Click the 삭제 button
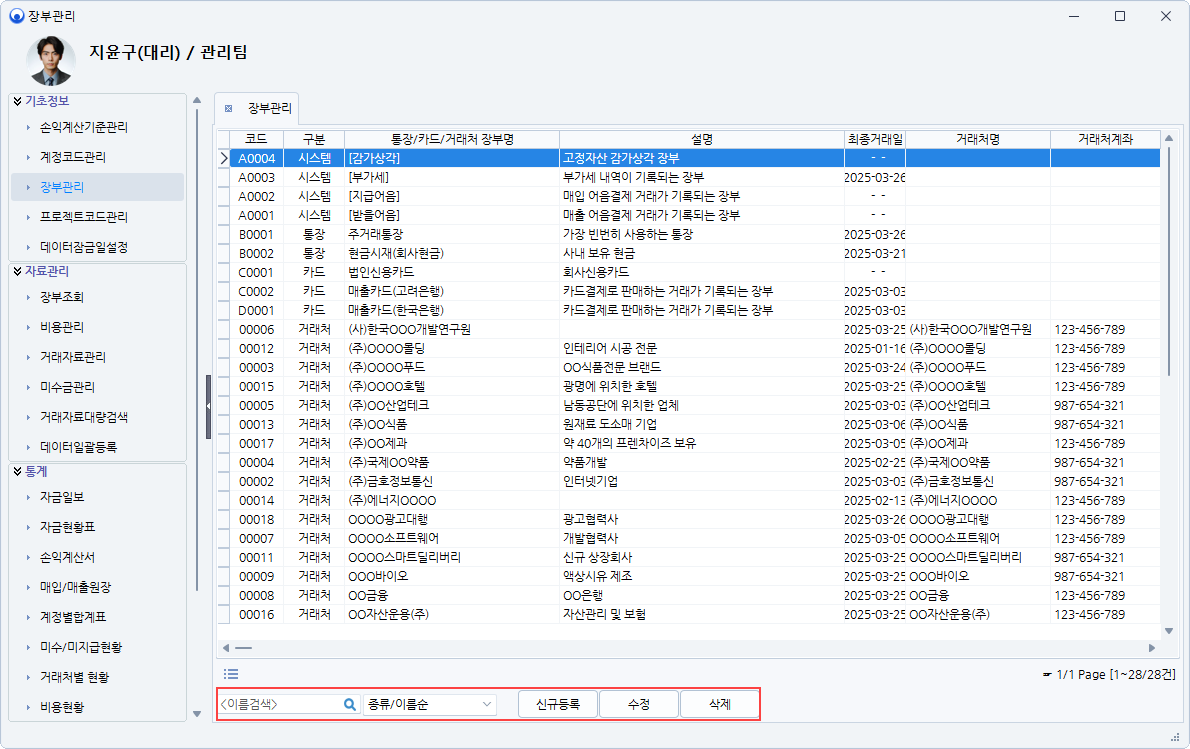The image size is (1190, 749). click(x=719, y=704)
